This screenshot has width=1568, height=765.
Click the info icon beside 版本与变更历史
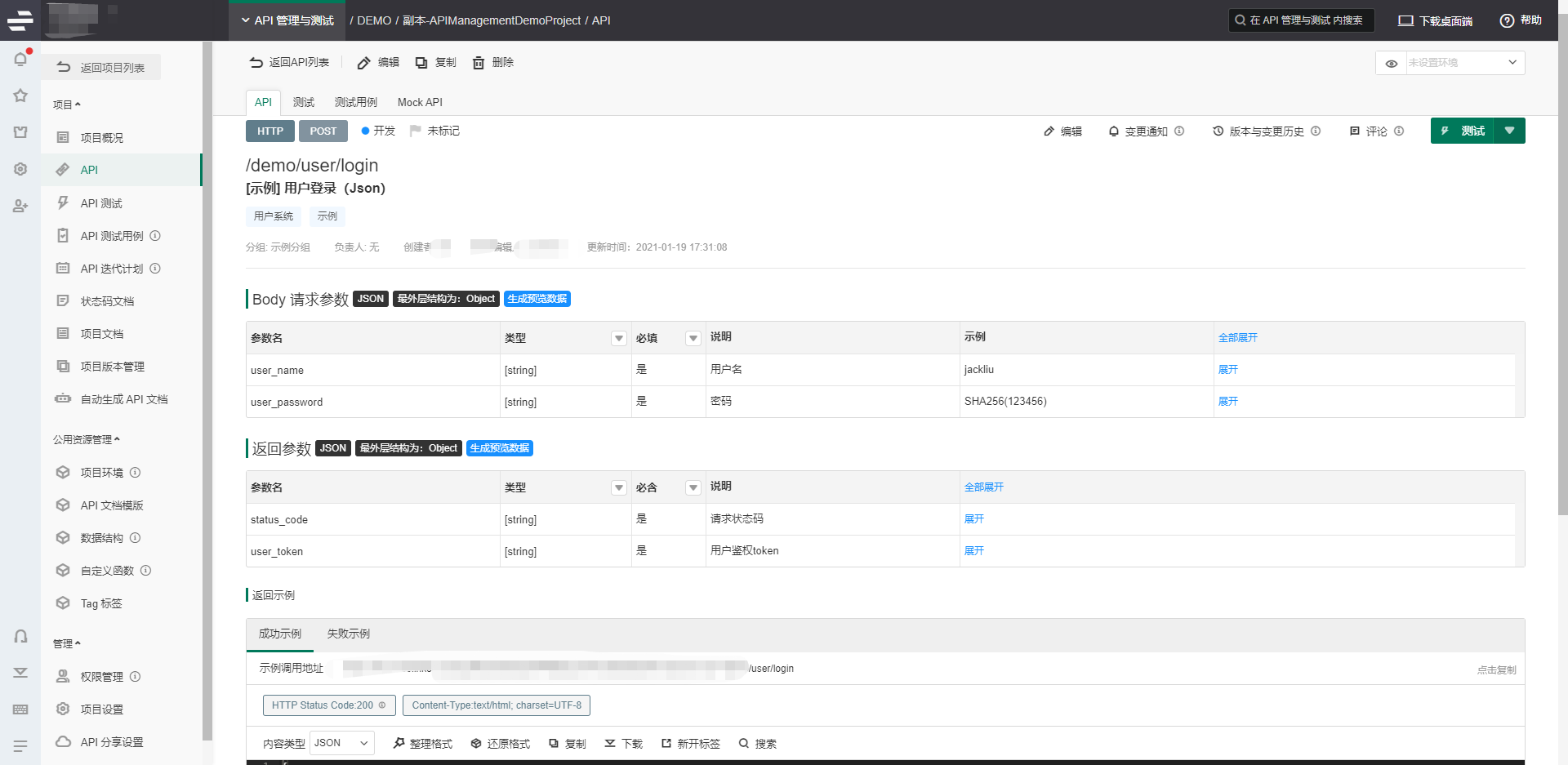pos(1316,131)
